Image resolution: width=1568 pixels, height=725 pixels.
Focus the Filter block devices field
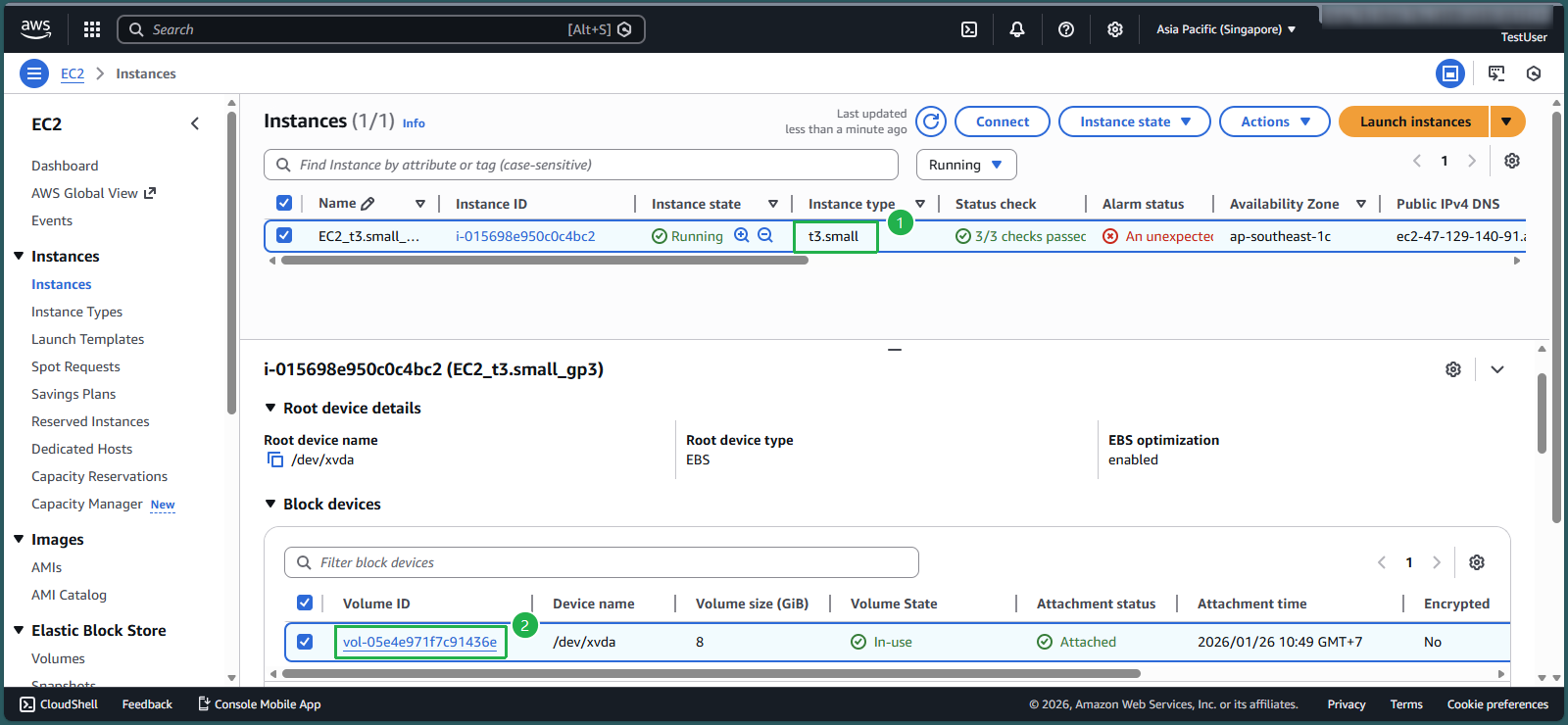tap(602, 562)
